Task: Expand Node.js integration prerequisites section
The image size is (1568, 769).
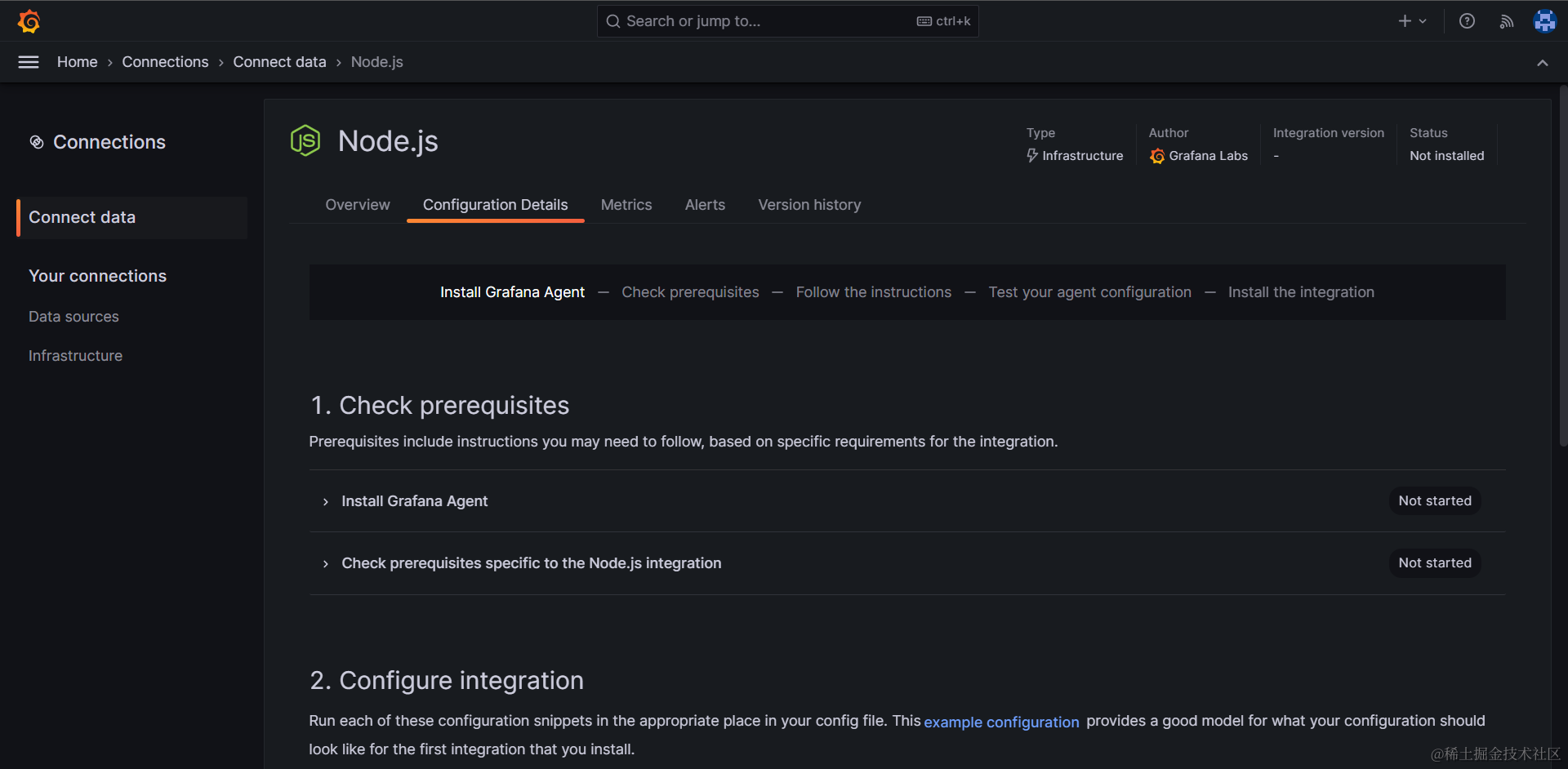Action: pos(531,563)
